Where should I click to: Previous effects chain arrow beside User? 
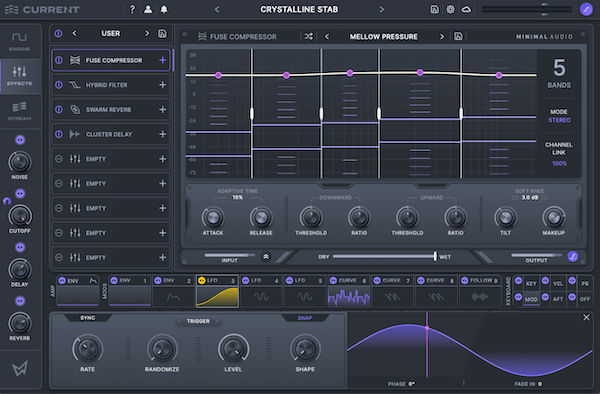tap(74, 33)
